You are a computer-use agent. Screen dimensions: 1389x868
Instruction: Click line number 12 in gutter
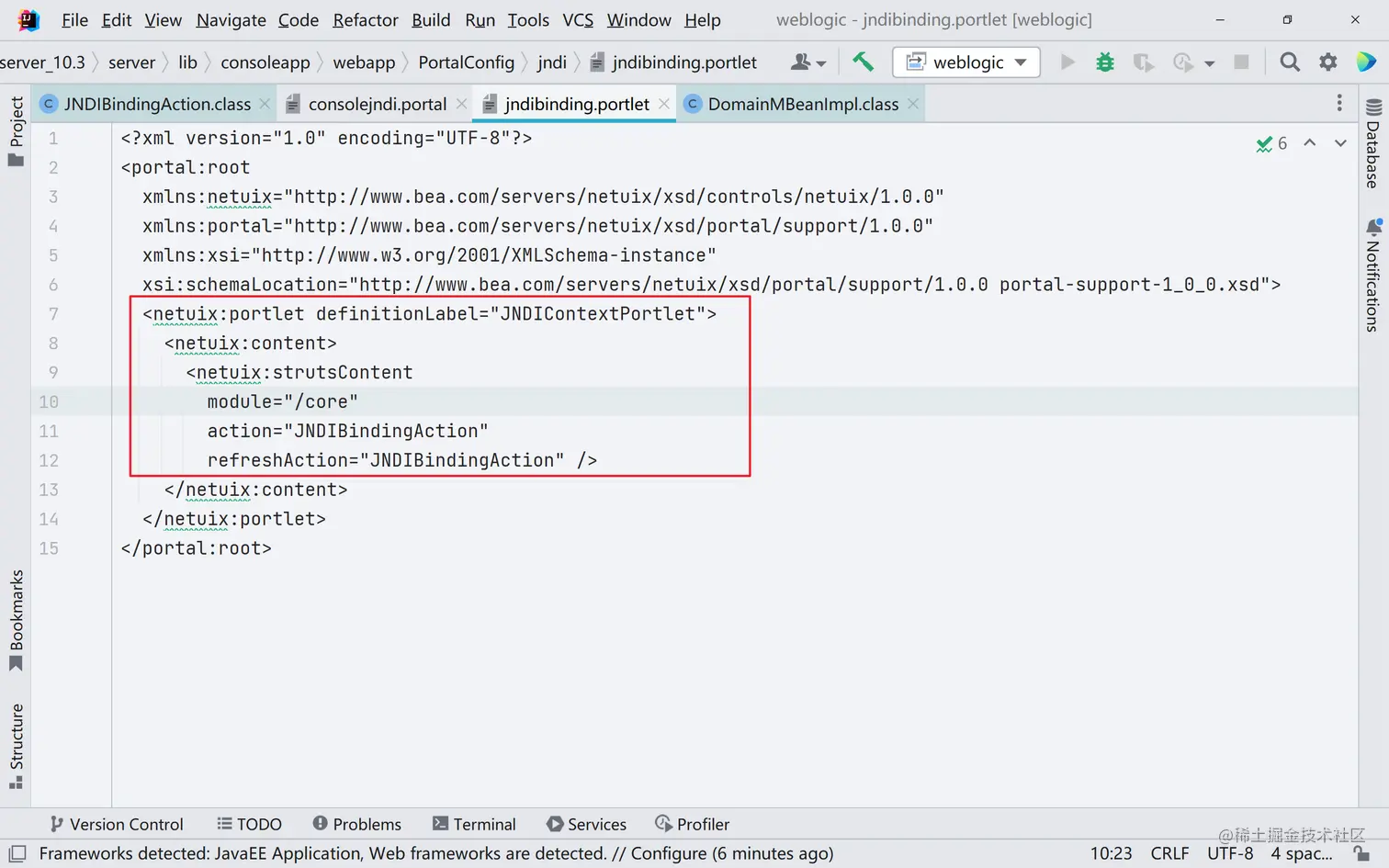(49, 460)
